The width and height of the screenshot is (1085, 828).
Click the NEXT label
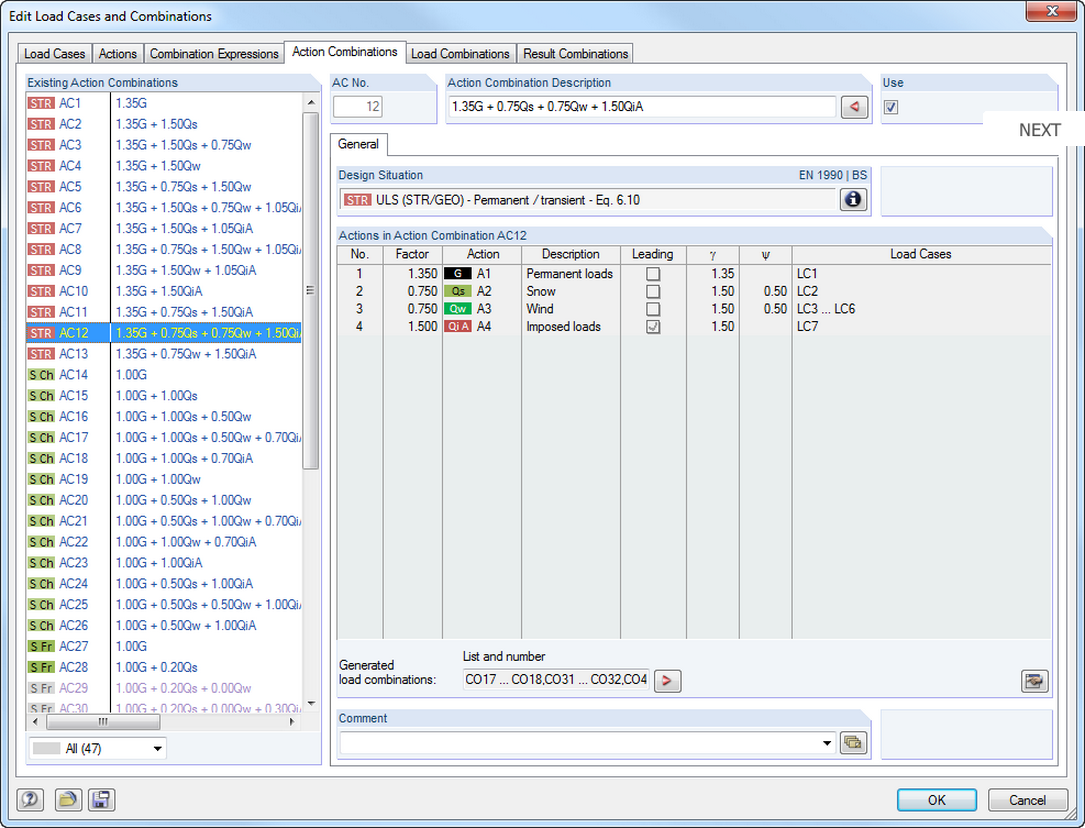pos(1039,130)
